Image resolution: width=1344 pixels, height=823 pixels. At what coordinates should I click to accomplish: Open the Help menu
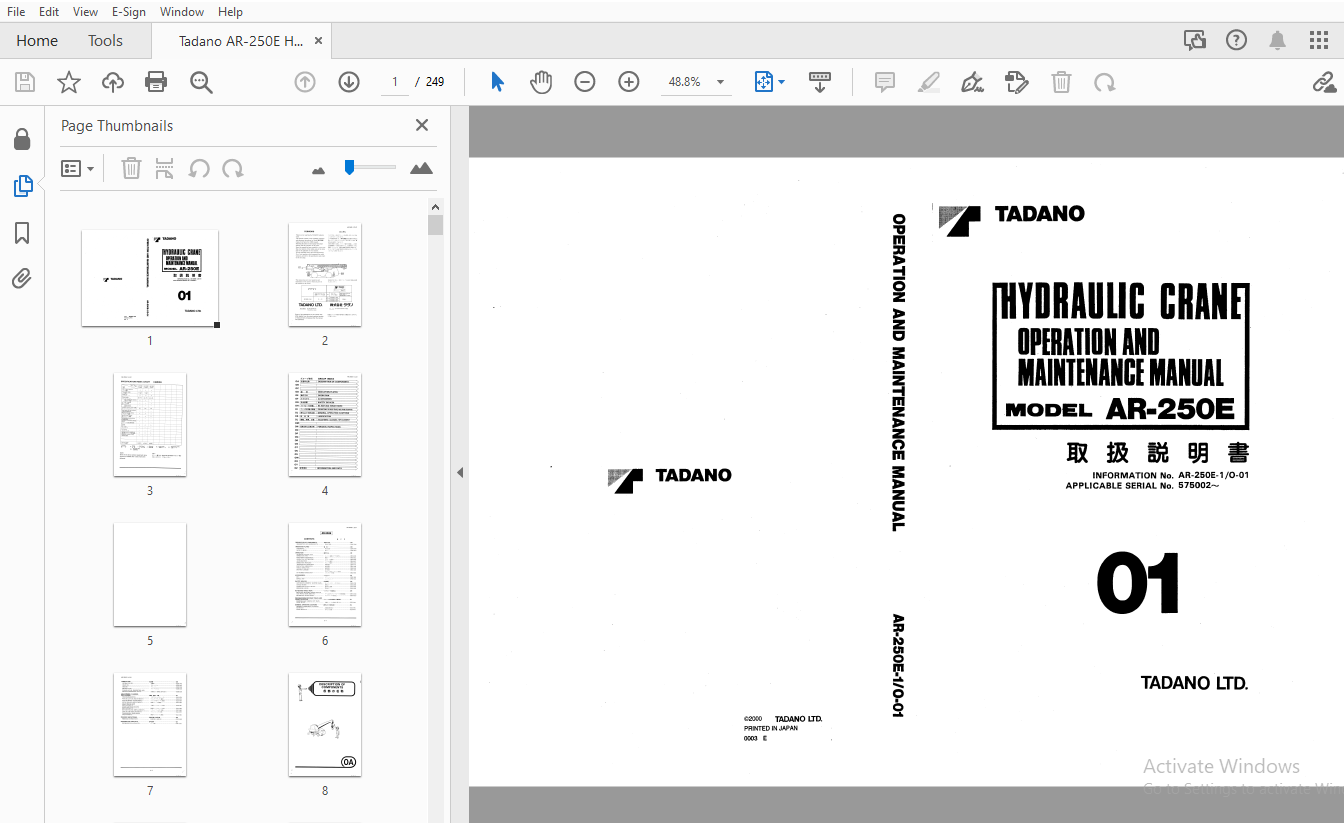point(230,11)
